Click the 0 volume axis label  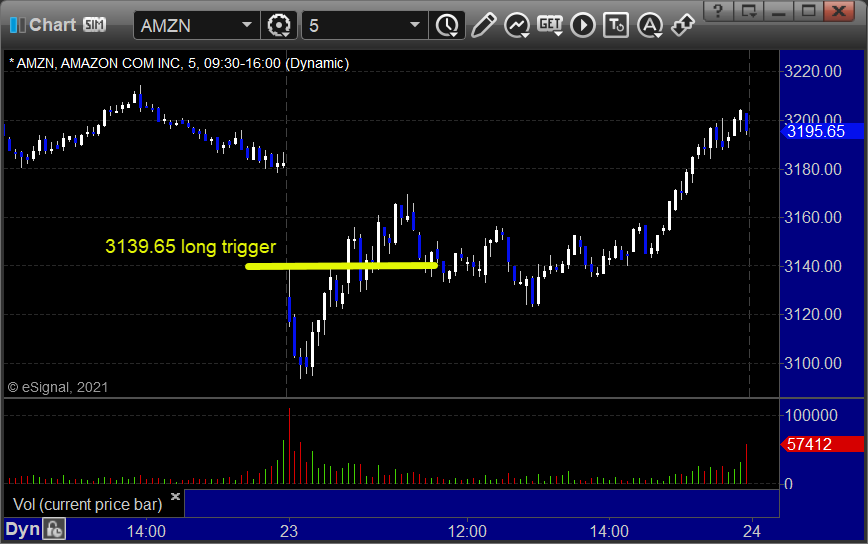tap(788, 484)
